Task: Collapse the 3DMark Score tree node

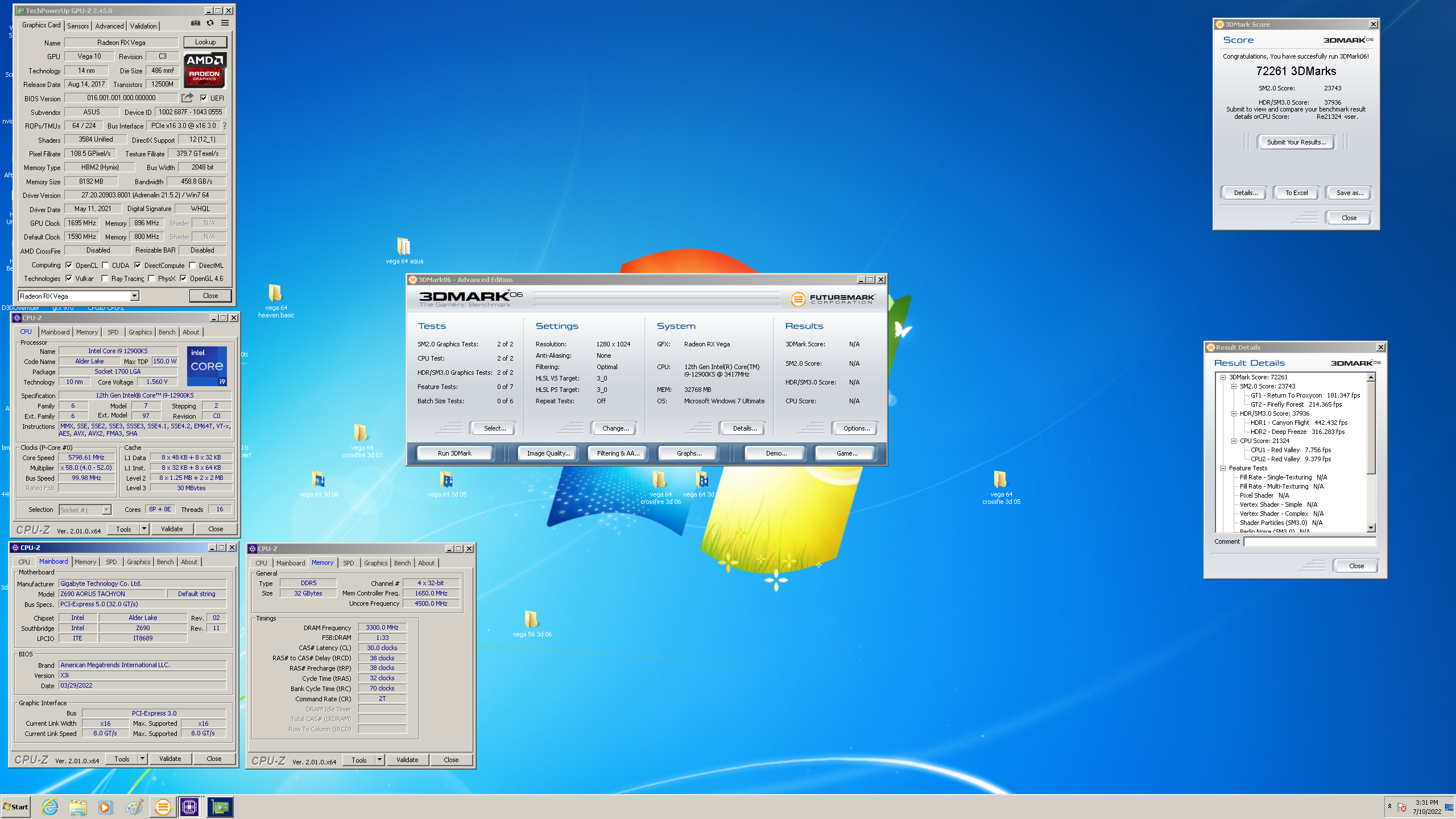Action: (x=1223, y=377)
